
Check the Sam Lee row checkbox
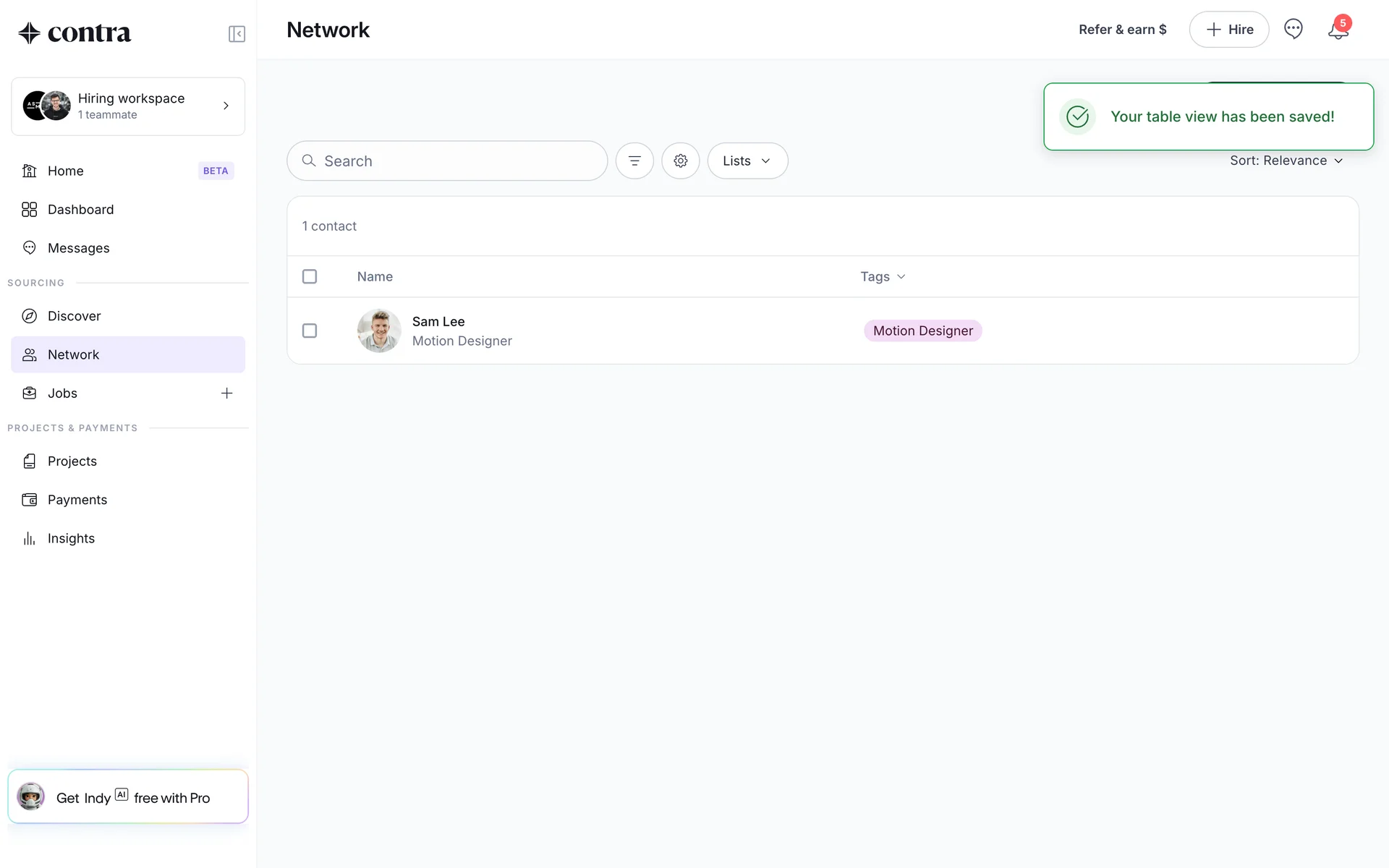[310, 331]
